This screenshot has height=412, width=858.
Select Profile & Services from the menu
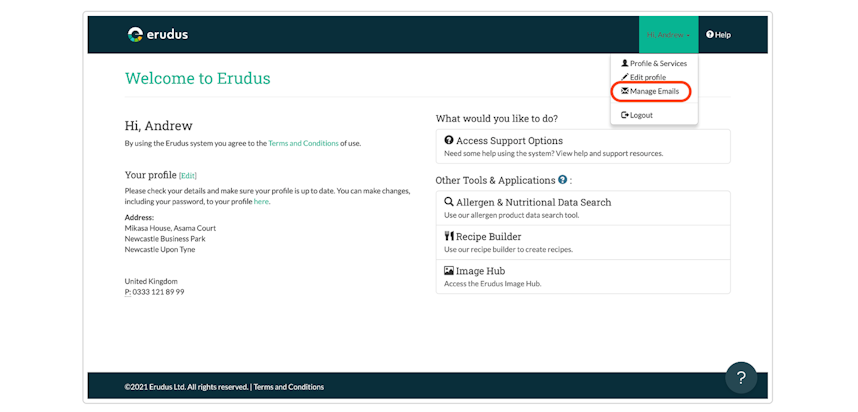(x=654, y=63)
